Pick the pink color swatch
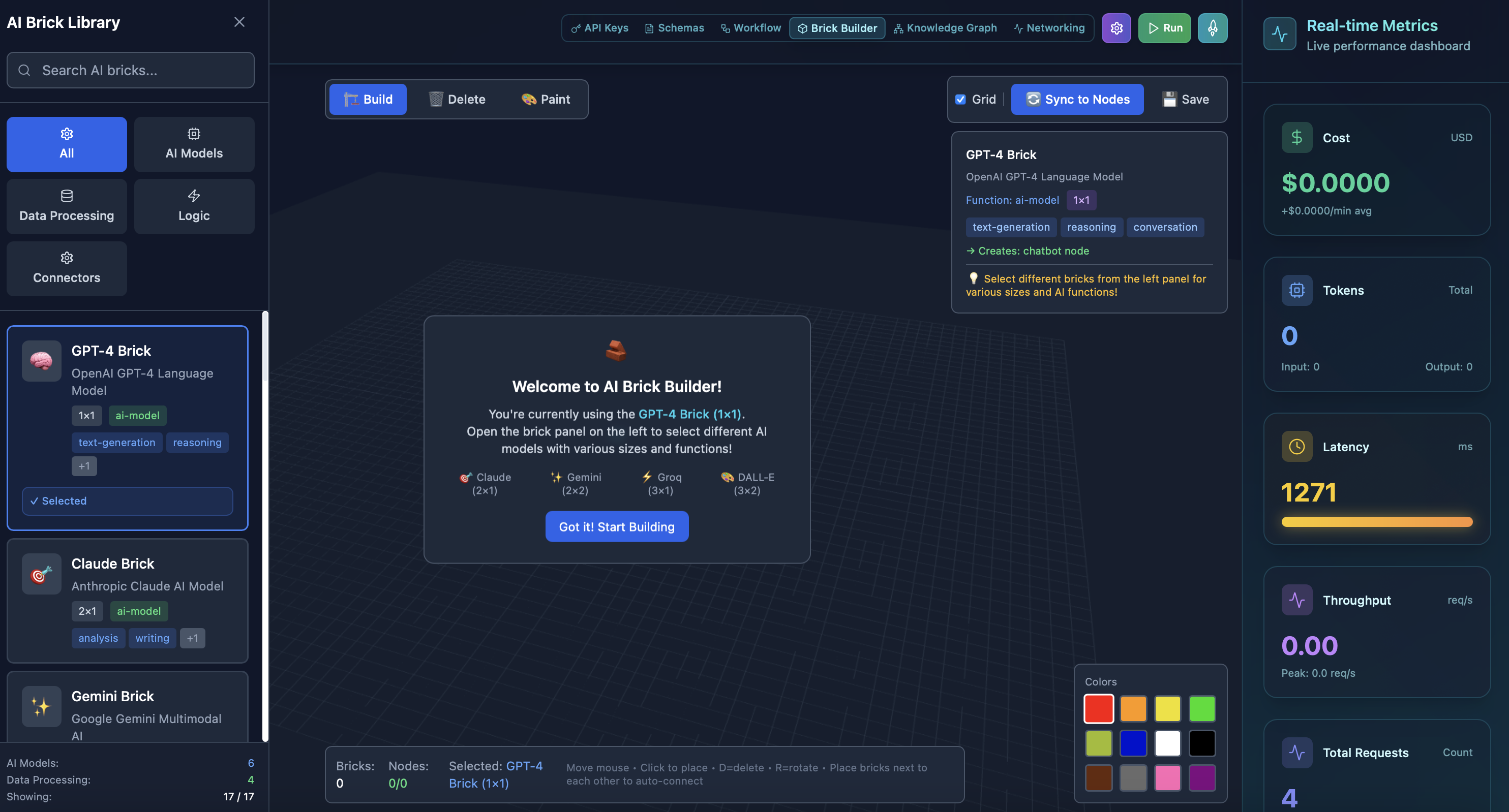Screen dimensions: 1509x812 click(x=1167, y=777)
